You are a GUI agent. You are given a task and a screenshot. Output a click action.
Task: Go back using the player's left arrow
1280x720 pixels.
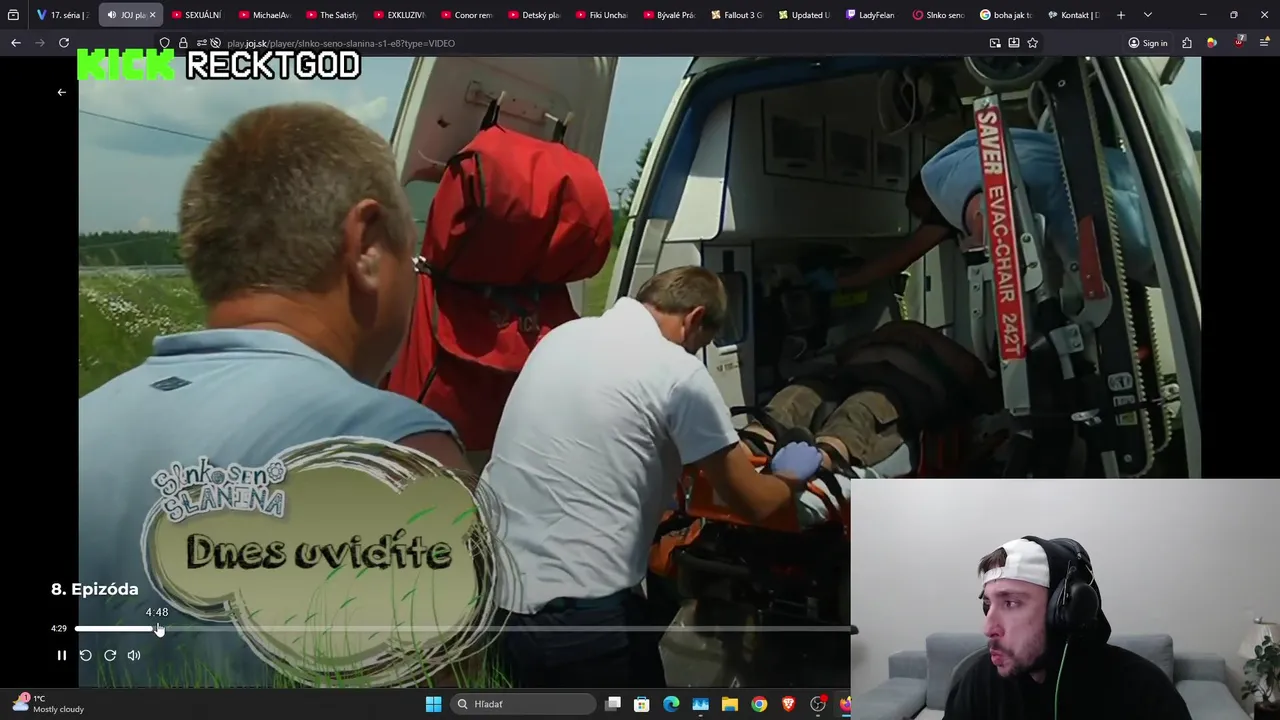tap(61, 92)
